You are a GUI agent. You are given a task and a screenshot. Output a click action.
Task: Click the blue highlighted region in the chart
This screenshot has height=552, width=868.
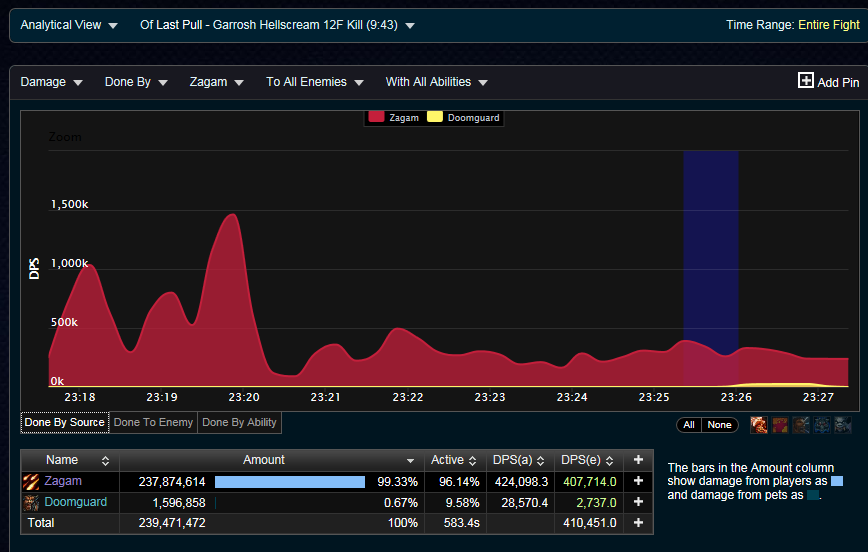711,268
